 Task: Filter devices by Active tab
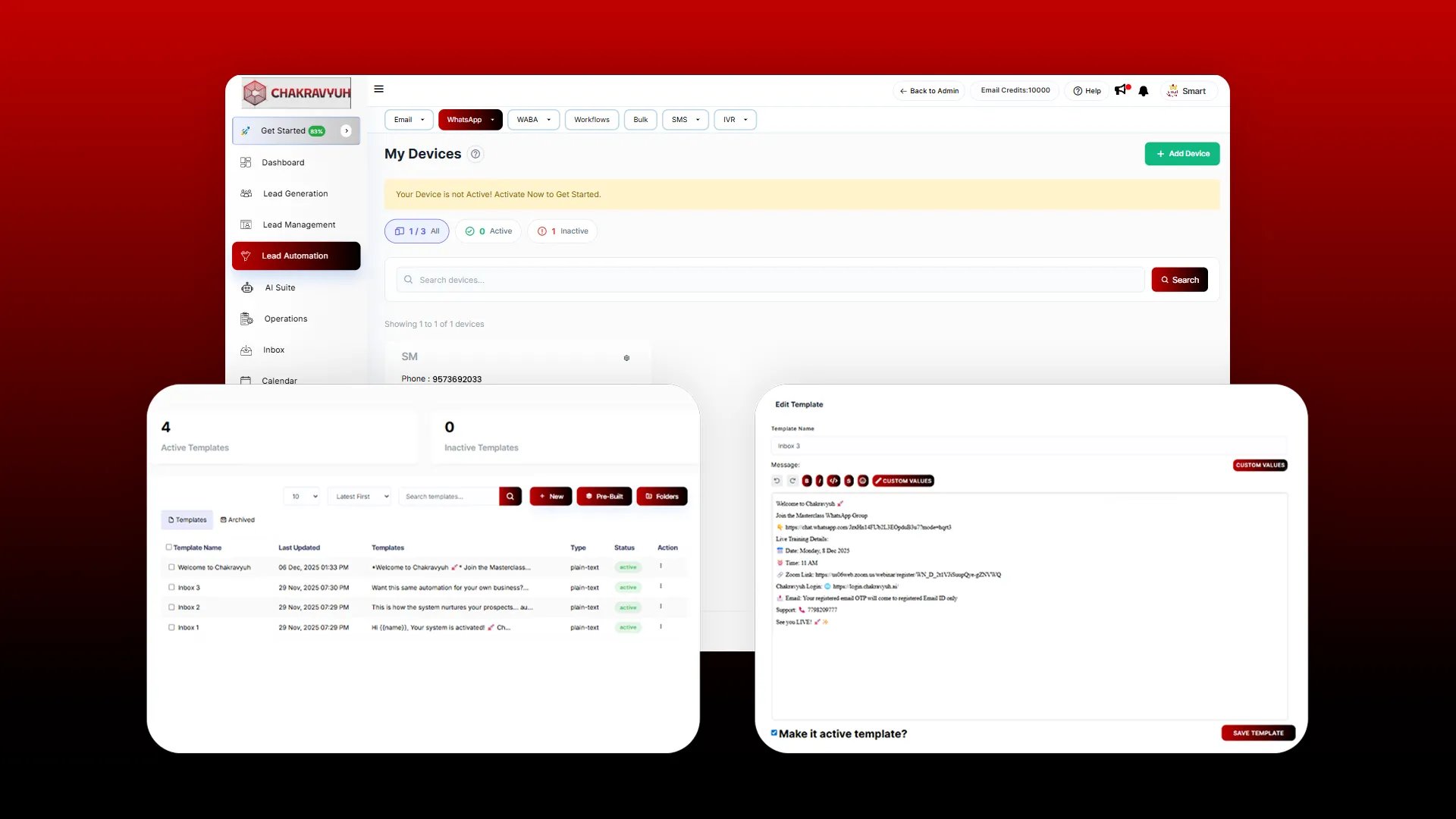488,231
